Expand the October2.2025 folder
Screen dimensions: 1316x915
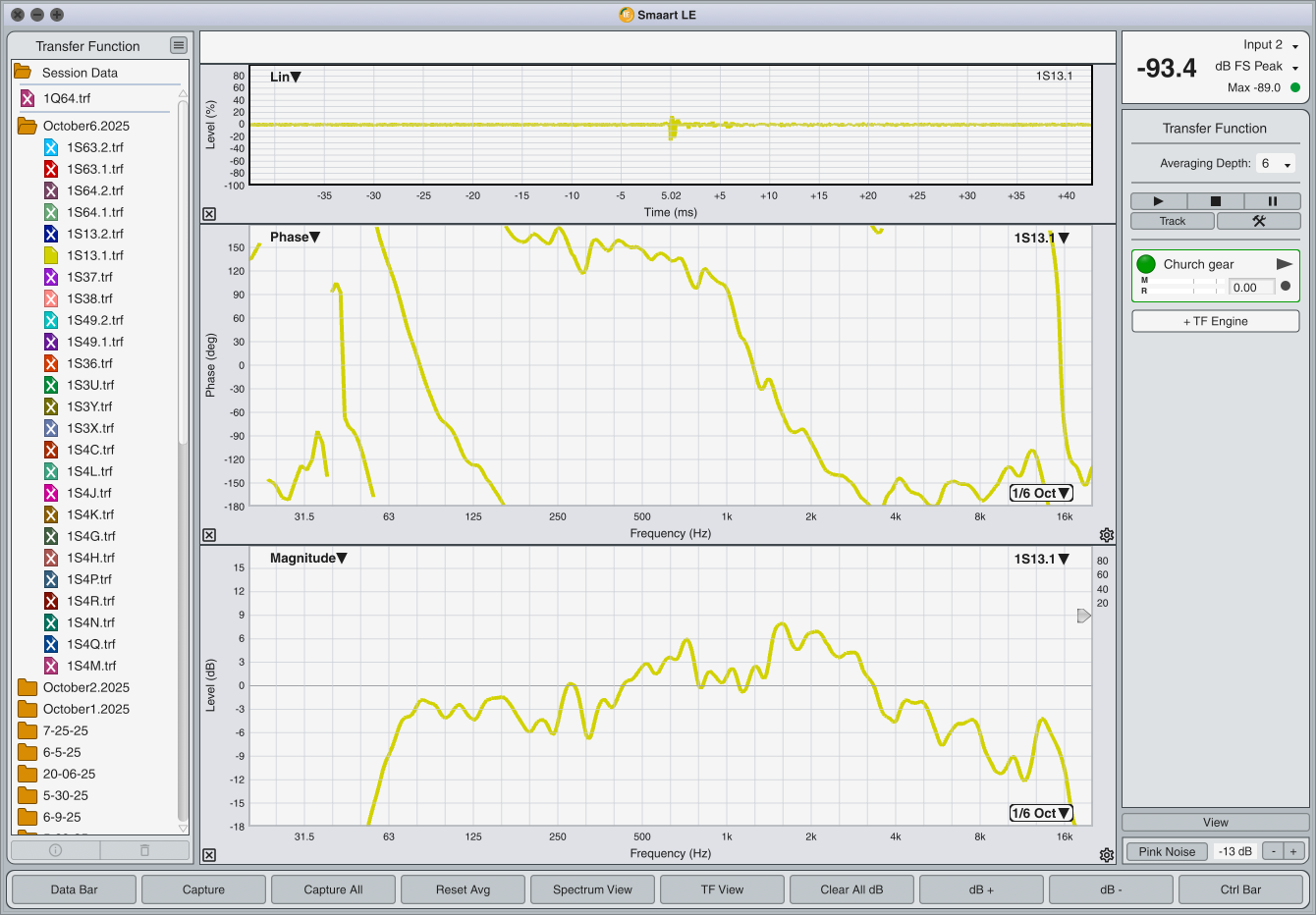27,687
